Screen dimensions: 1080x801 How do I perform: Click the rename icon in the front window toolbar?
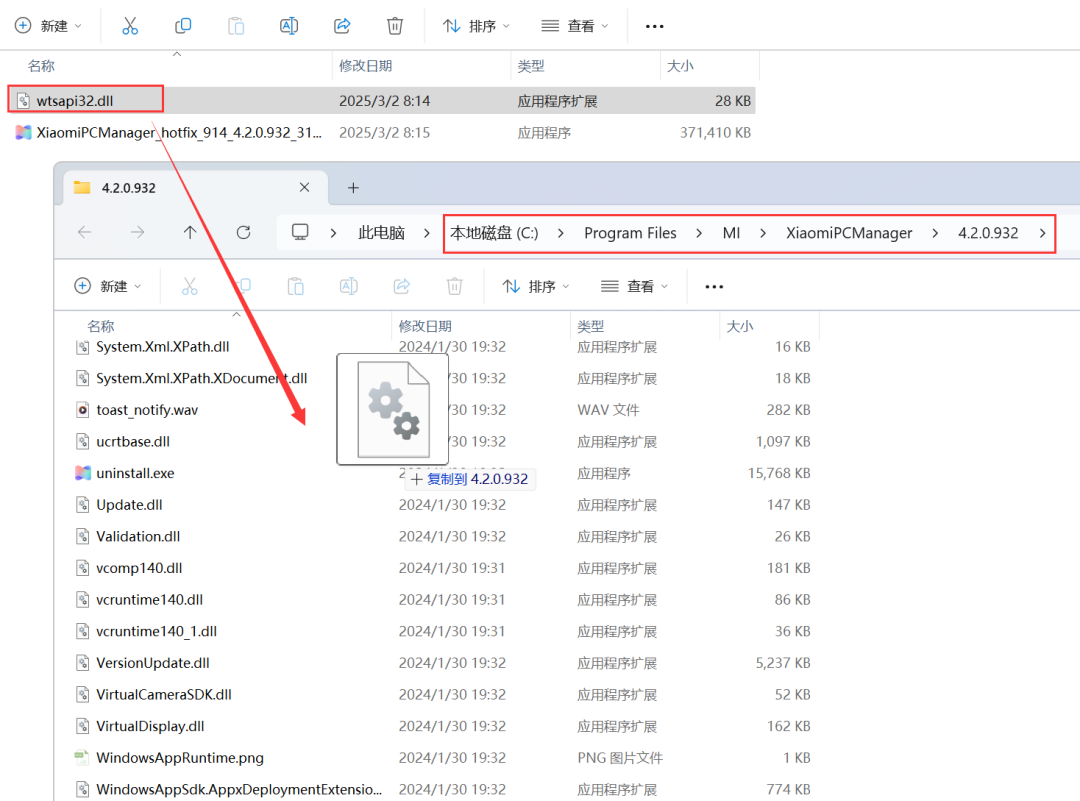click(x=349, y=286)
